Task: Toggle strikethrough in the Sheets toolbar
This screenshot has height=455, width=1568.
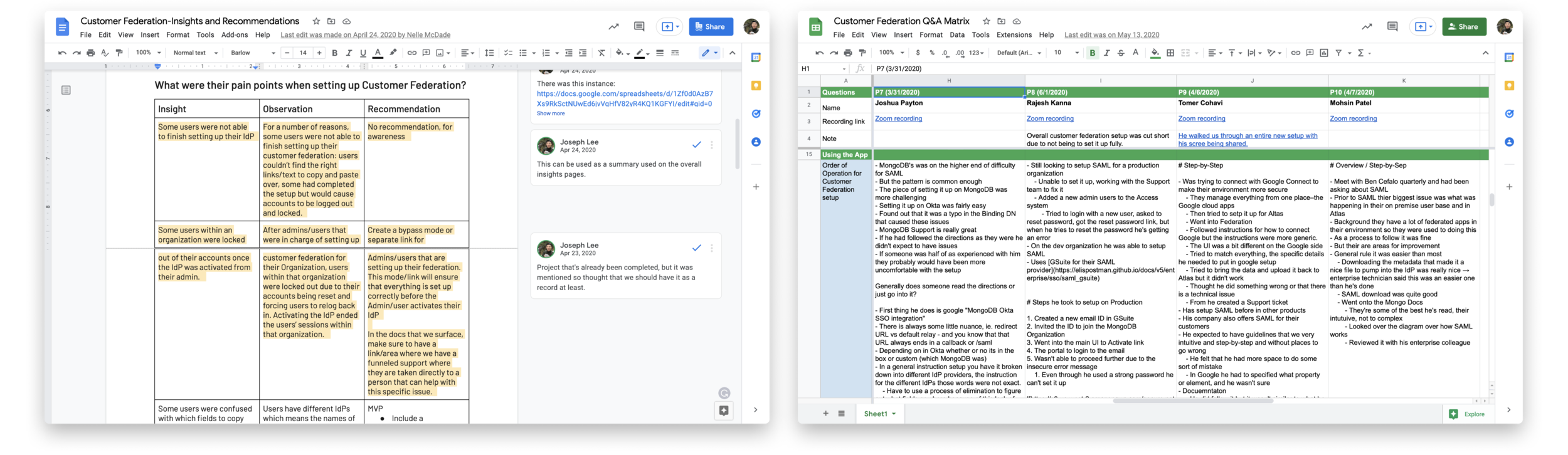Action: pos(1121,53)
